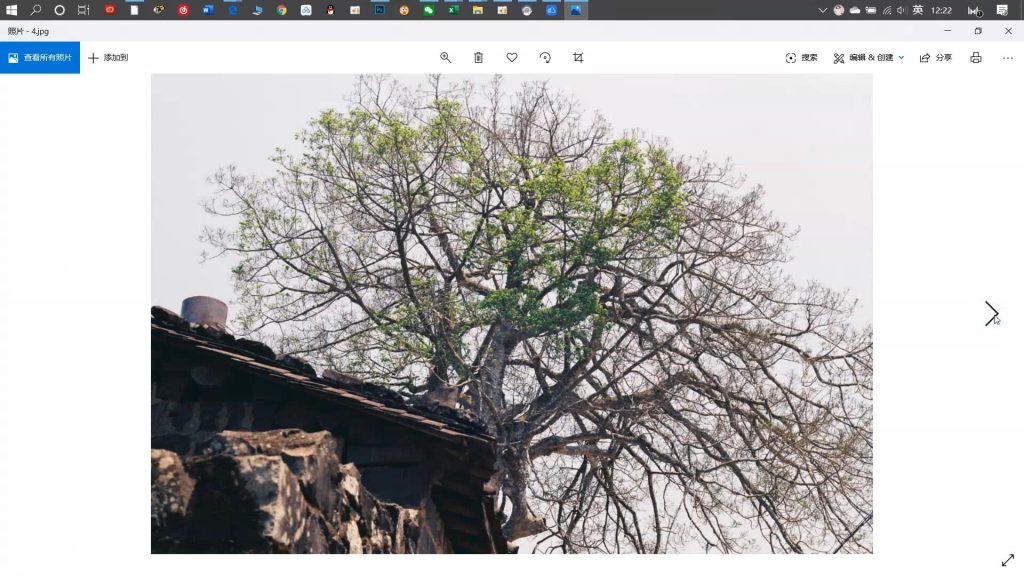Add the photo to favorites with the heart icon

[x=512, y=57]
